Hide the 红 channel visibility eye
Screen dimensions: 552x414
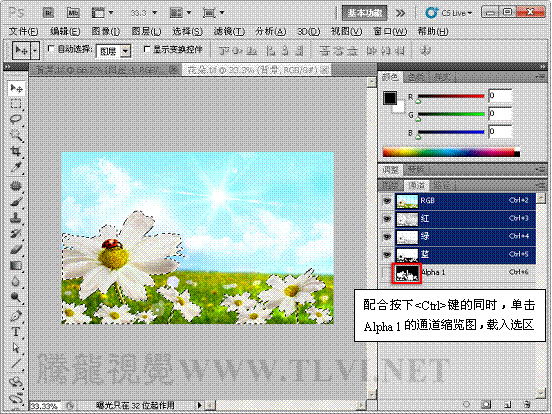tap(387, 219)
